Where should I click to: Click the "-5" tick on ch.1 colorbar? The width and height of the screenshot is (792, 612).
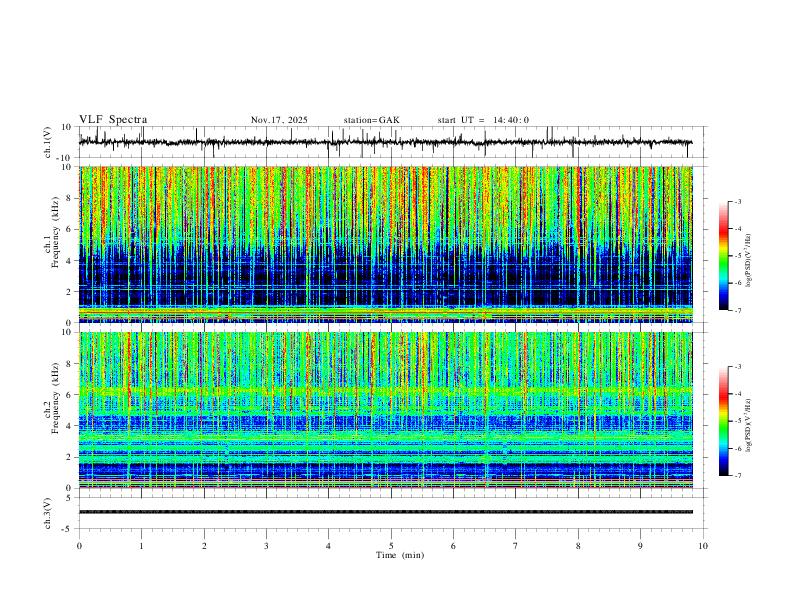point(737,256)
